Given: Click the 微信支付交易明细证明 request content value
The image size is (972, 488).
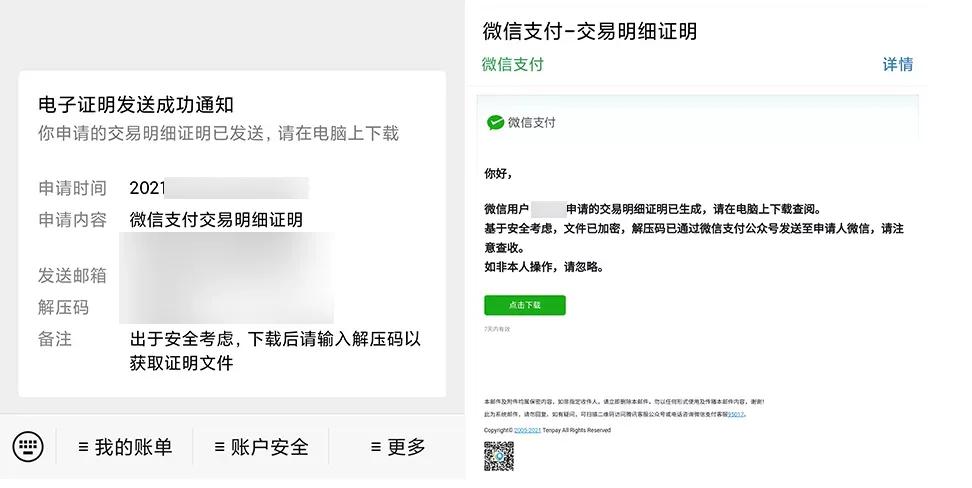Looking at the screenshot, I should click(216, 220).
